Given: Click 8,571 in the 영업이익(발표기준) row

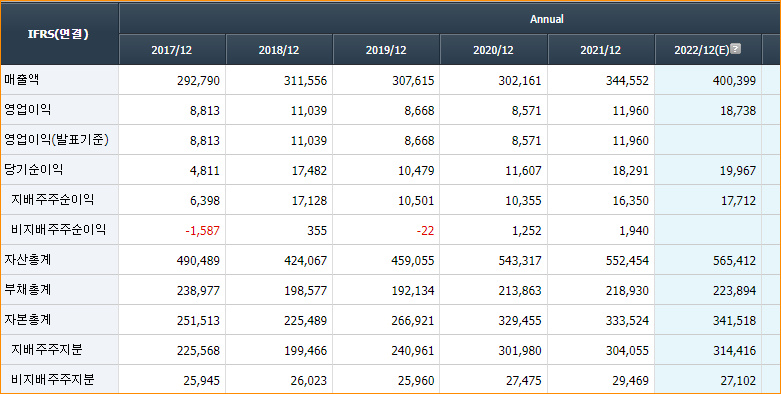Looking at the screenshot, I should coord(526,141).
